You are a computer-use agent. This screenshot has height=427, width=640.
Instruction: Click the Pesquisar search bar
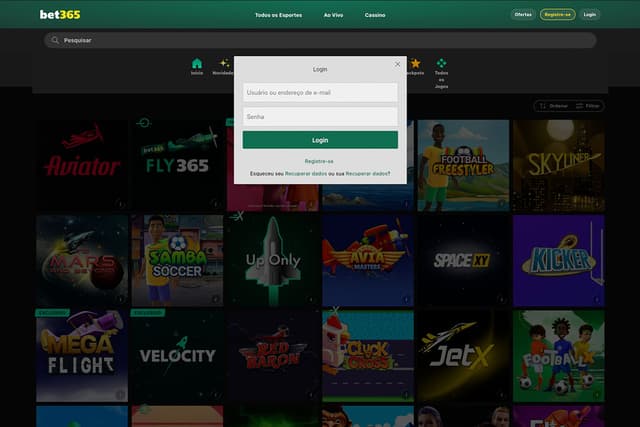pyautogui.click(x=320, y=40)
